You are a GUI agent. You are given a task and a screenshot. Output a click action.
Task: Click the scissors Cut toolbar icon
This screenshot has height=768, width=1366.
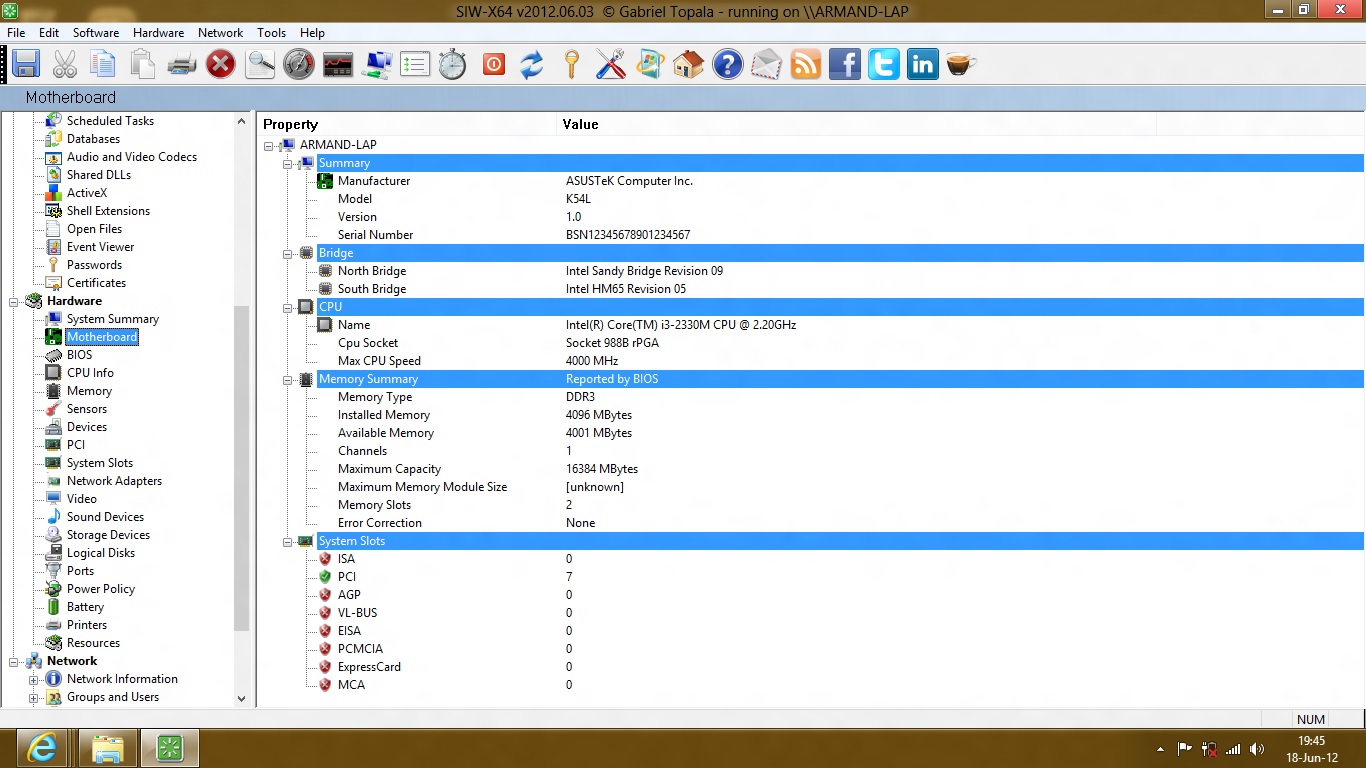tap(65, 65)
